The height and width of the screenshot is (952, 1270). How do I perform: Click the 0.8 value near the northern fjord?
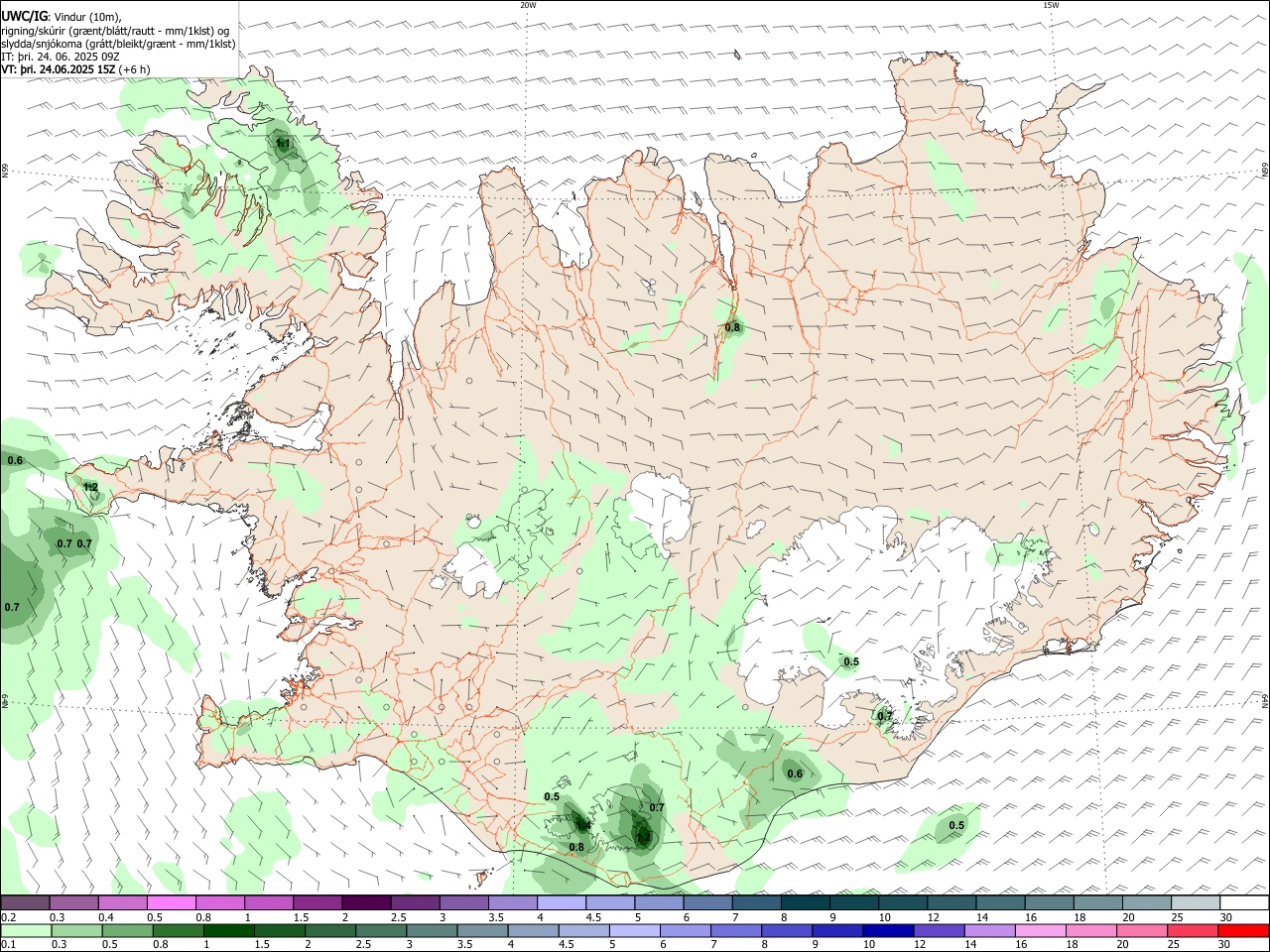point(732,328)
